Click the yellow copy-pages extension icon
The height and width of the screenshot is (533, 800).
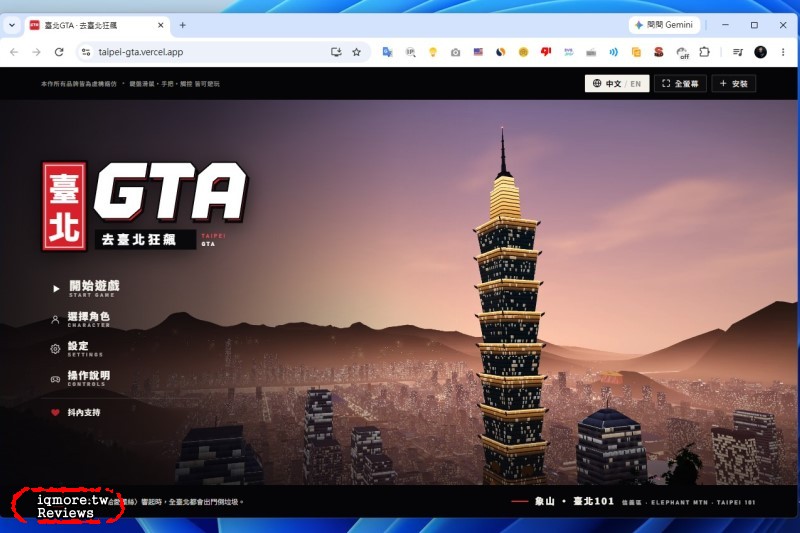(x=636, y=52)
